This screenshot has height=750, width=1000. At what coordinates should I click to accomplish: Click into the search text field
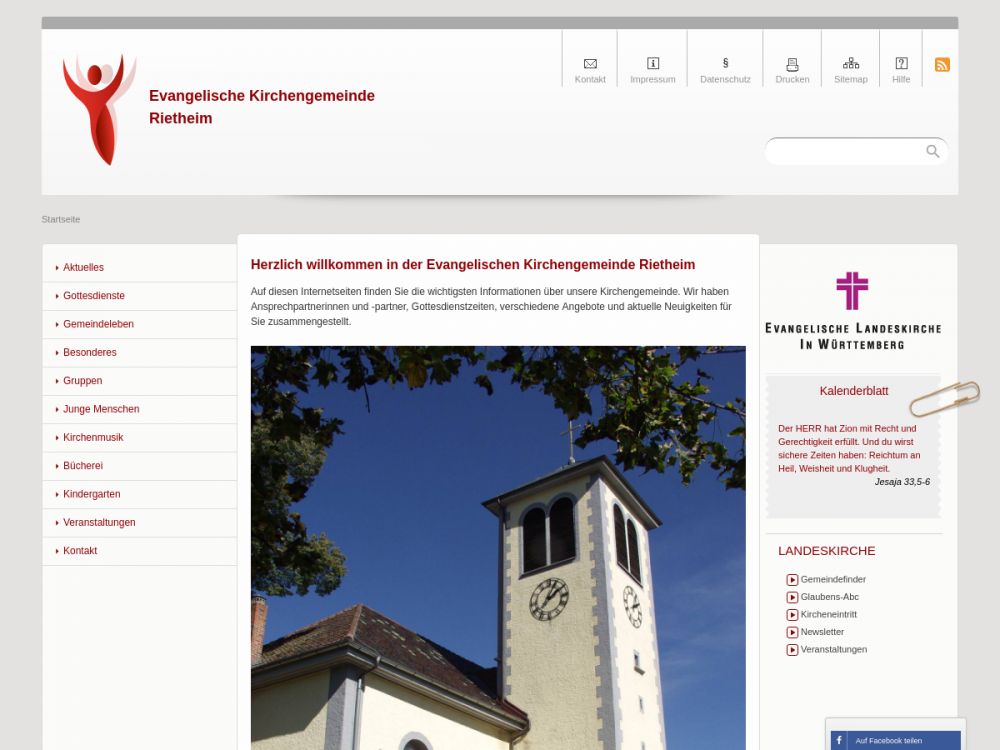[x=845, y=151]
